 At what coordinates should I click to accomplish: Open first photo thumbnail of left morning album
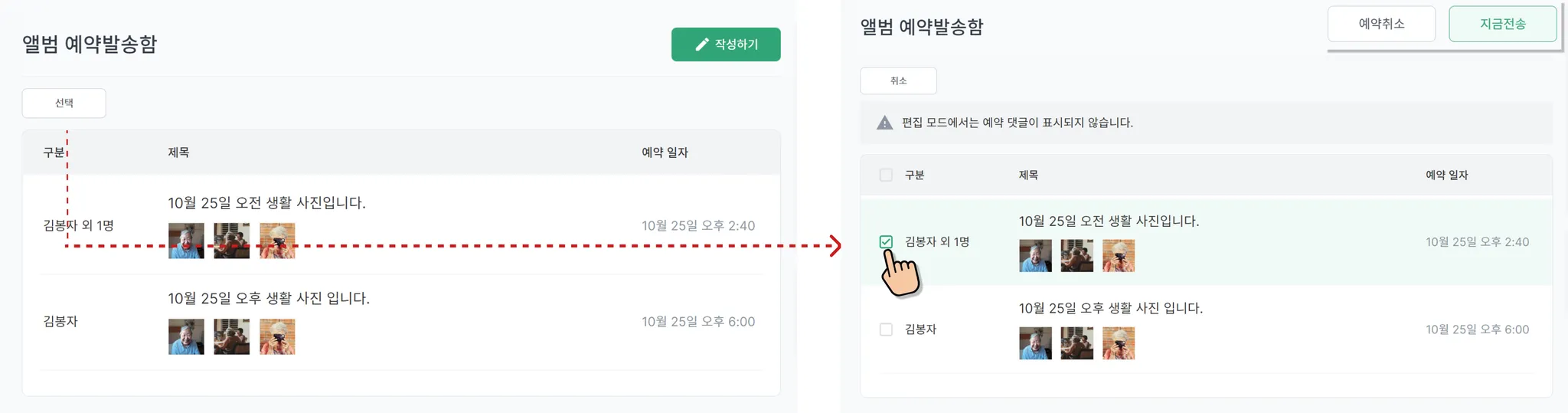point(186,241)
